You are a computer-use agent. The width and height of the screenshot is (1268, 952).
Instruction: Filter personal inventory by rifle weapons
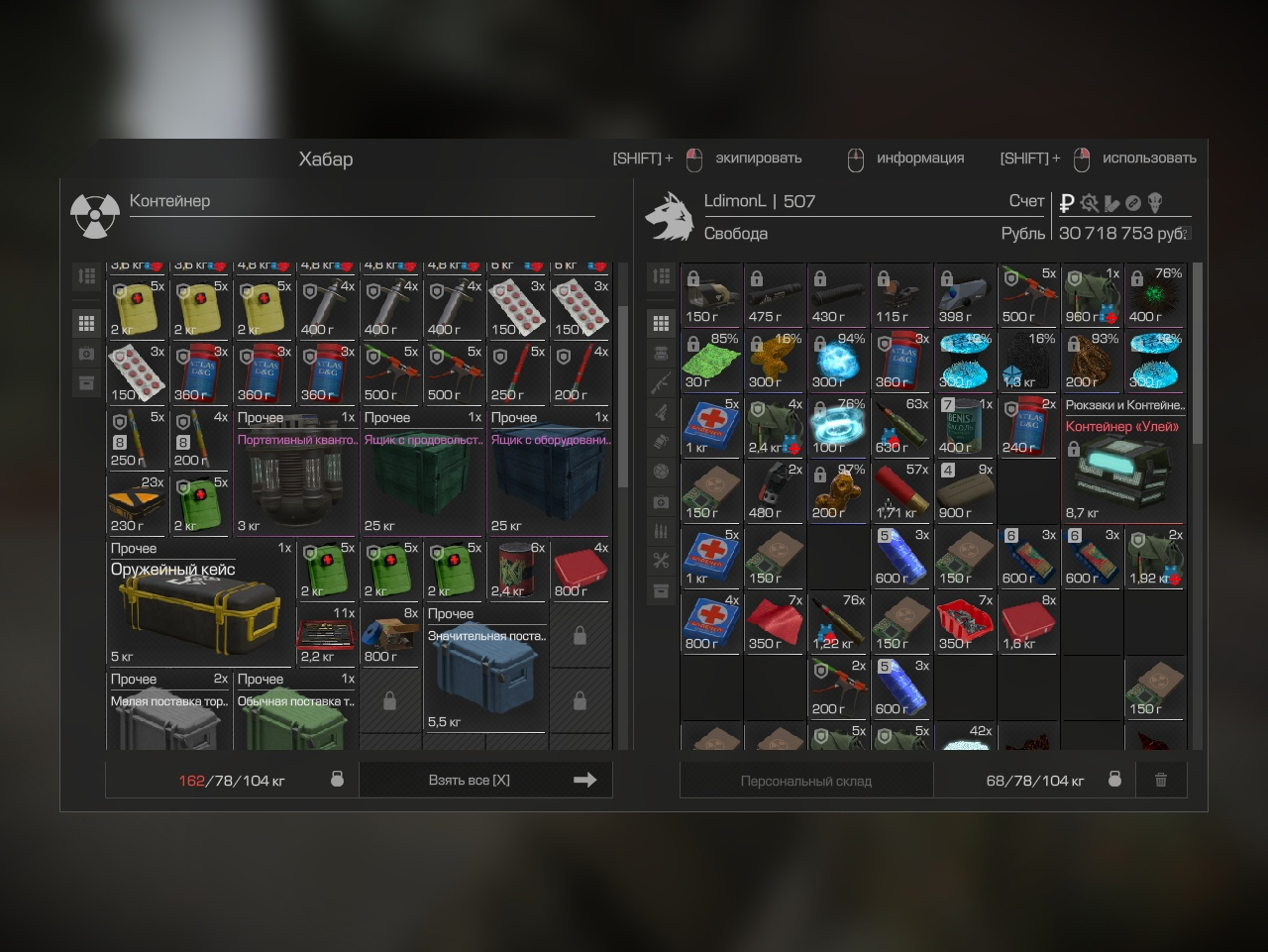point(661,382)
